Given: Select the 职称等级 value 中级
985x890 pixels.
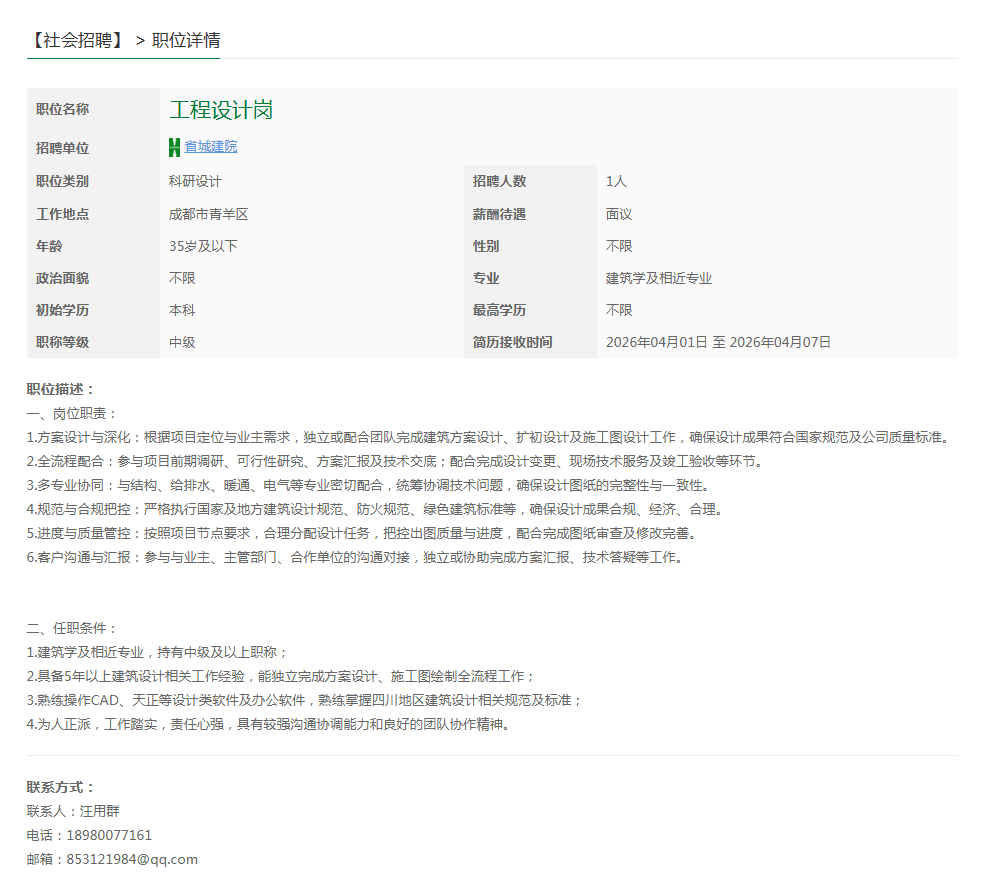Looking at the screenshot, I should pos(182,341).
